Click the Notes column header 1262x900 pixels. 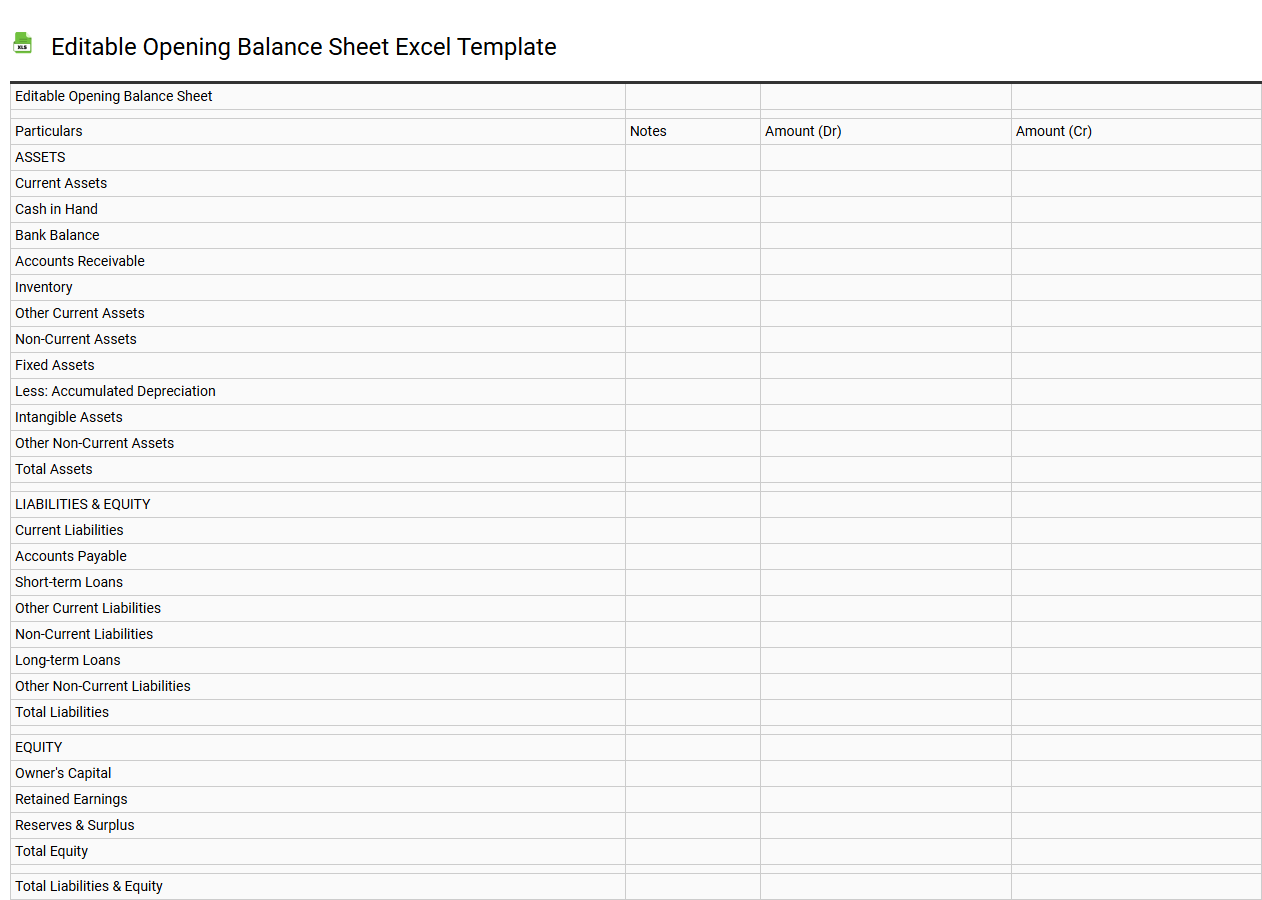[647, 131]
